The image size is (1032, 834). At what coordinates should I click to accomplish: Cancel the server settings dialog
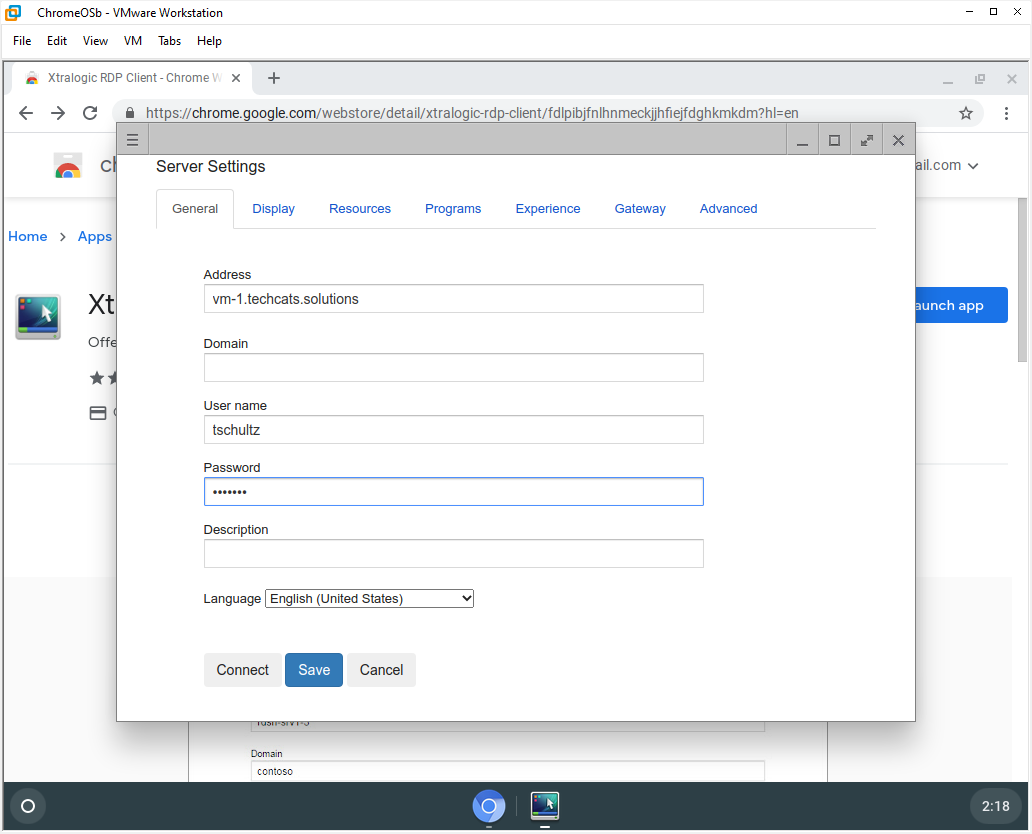pos(381,670)
